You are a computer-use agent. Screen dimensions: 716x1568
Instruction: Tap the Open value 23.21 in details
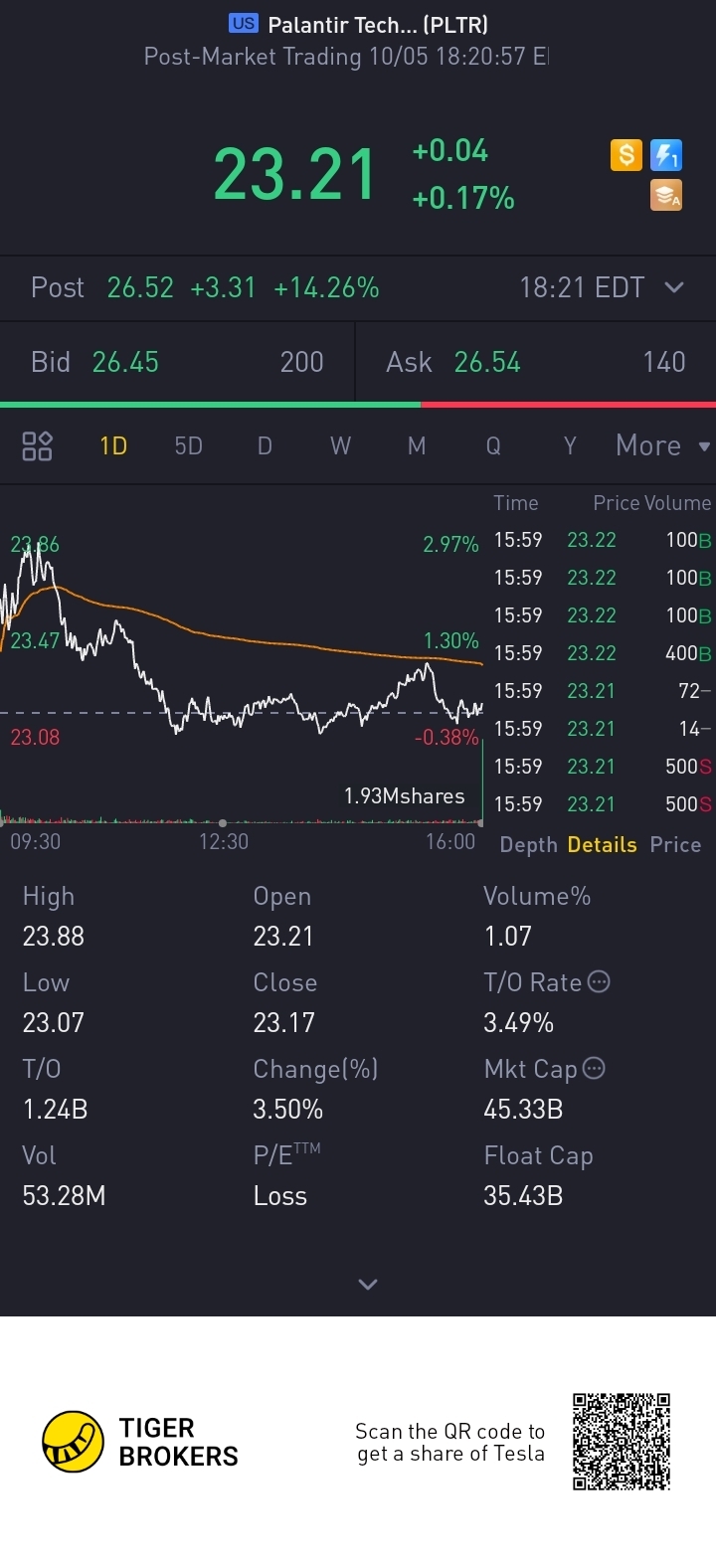pos(283,937)
